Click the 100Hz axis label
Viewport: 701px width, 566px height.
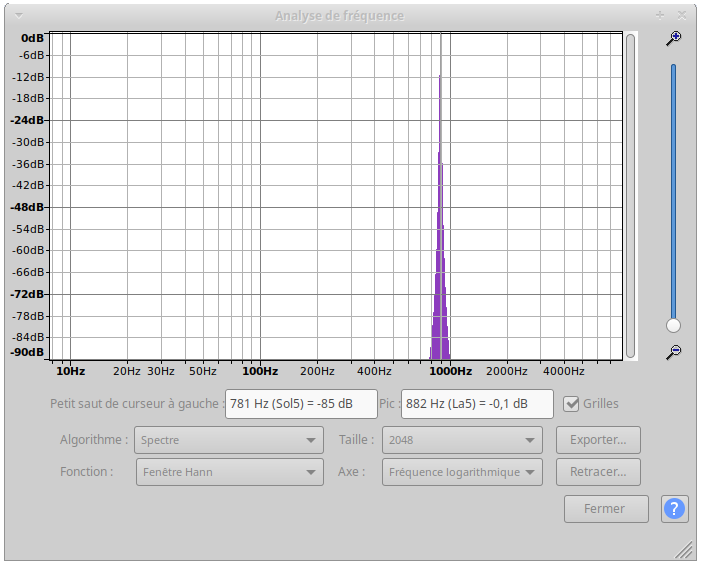[x=260, y=371]
